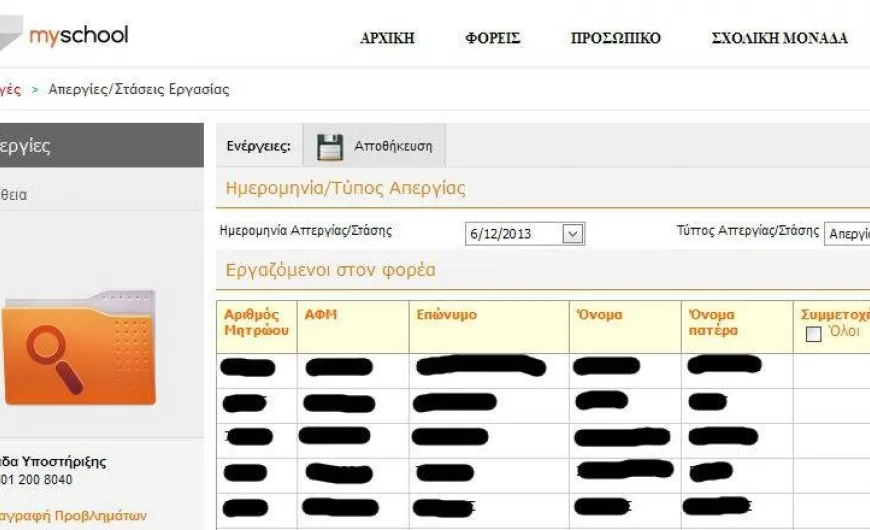Open Τύπος Απεργίας/Στάσης combo box

point(847,234)
